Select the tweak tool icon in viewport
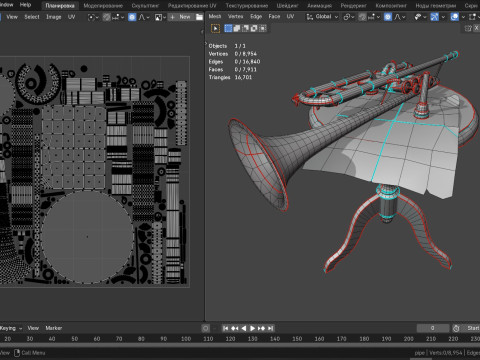Image resolution: width=480 pixels, height=360 pixels. [215, 29]
